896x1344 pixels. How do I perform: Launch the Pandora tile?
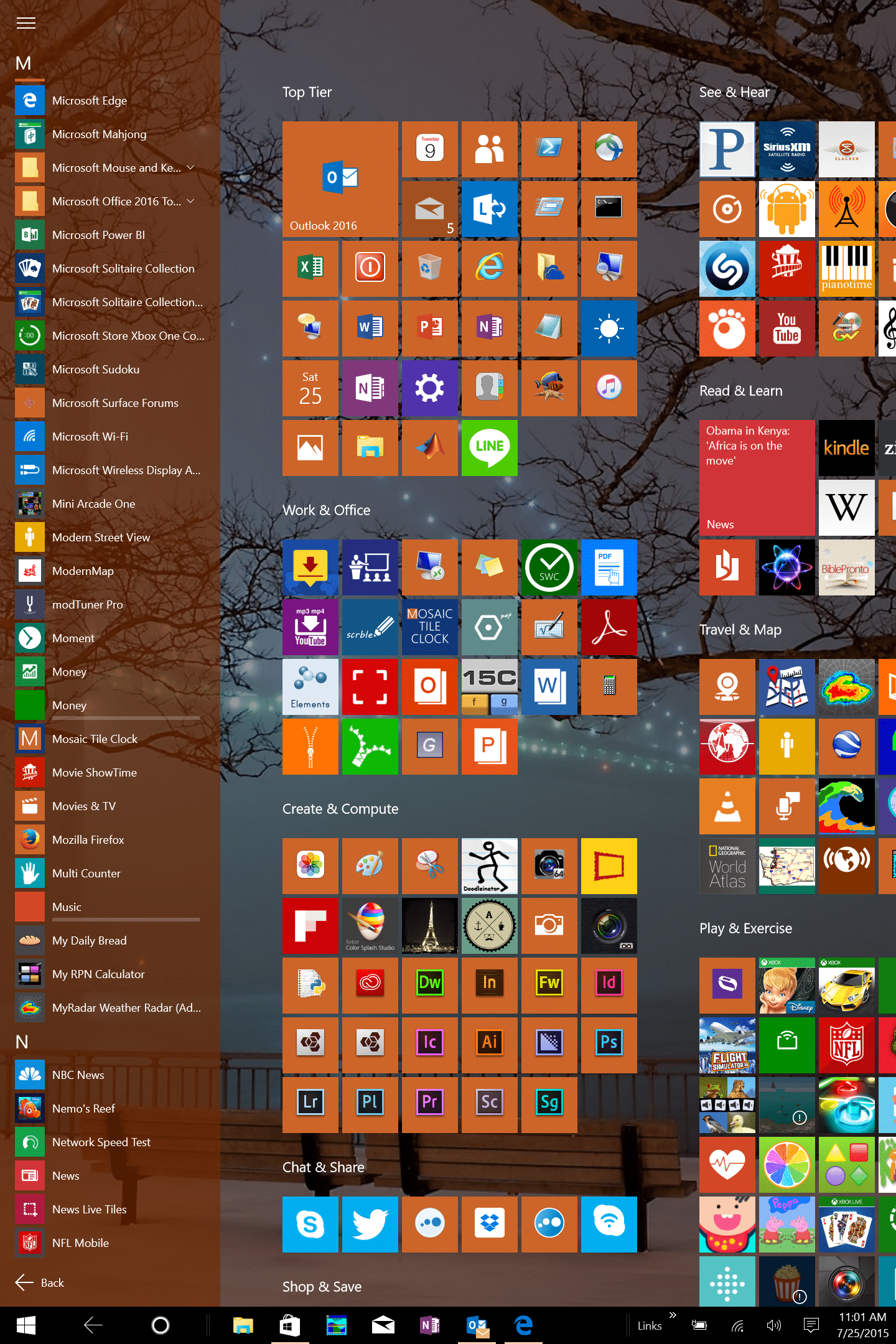[x=727, y=149]
